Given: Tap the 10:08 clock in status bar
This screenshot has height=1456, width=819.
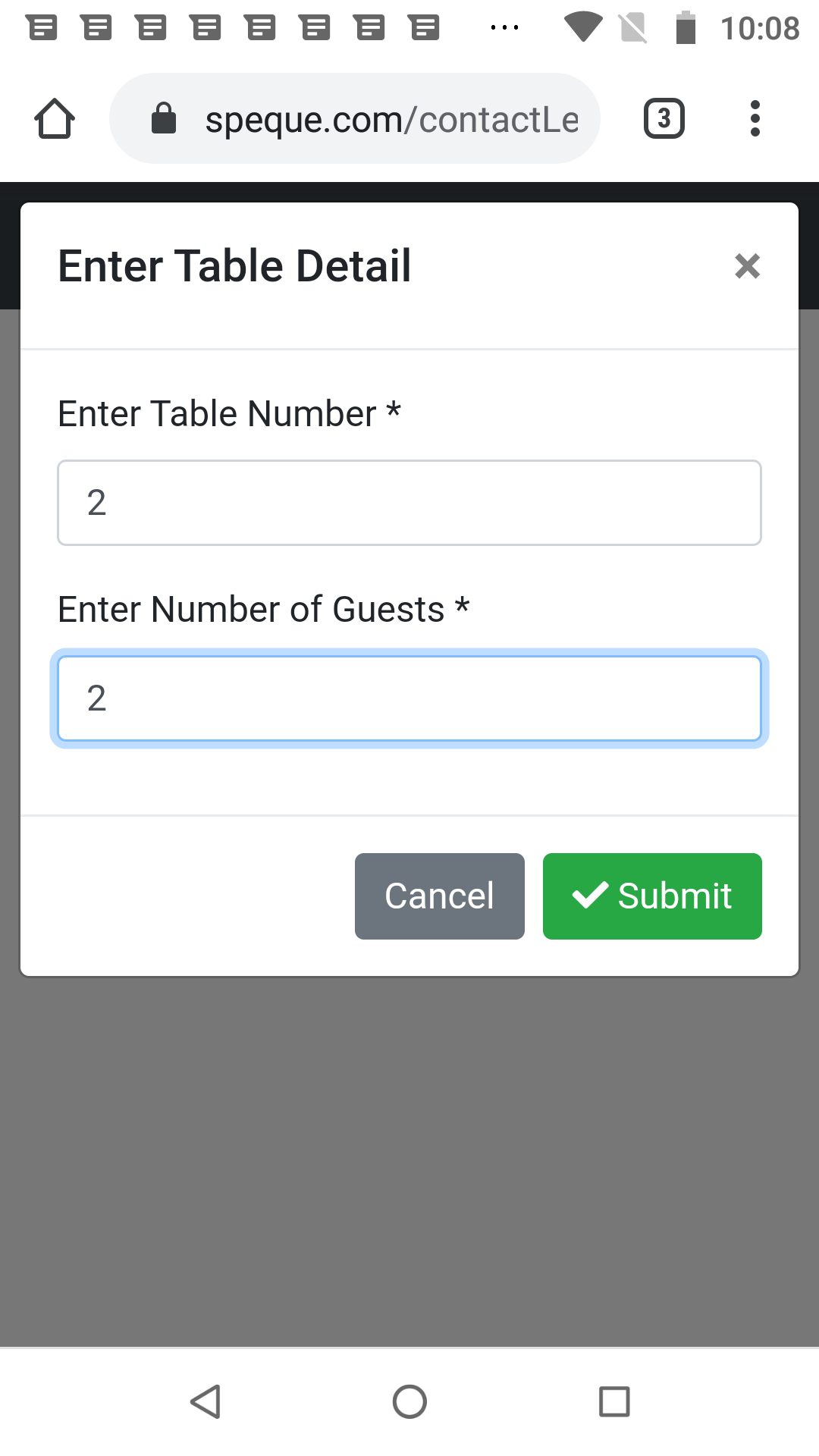Looking at the screenshot, I should [759, 29].
